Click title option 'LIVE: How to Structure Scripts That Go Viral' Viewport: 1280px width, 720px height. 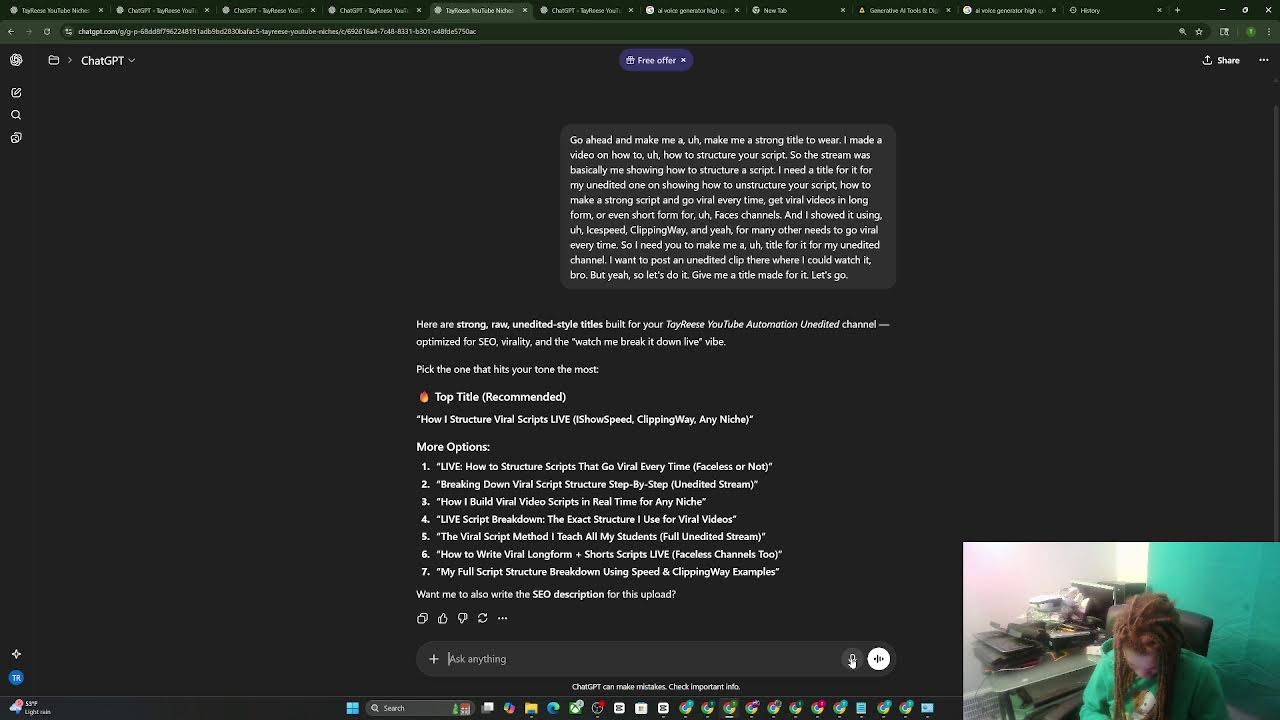click(604, 466)
